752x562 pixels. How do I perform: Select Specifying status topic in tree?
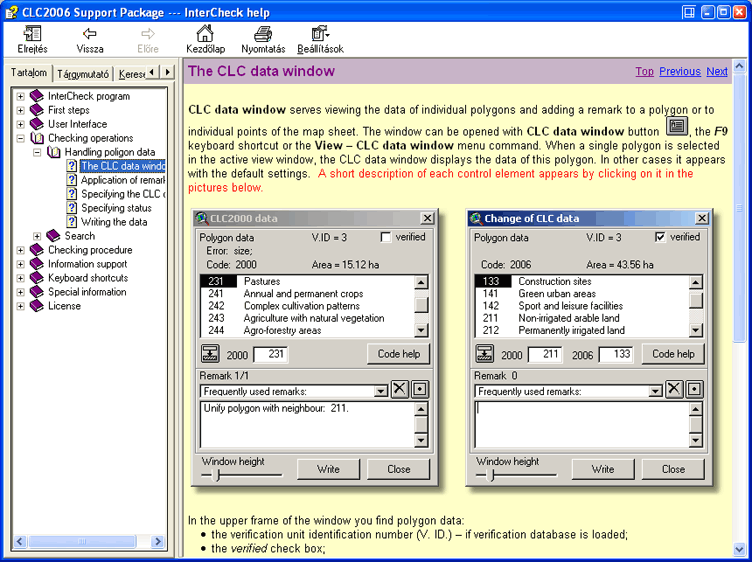116,208
